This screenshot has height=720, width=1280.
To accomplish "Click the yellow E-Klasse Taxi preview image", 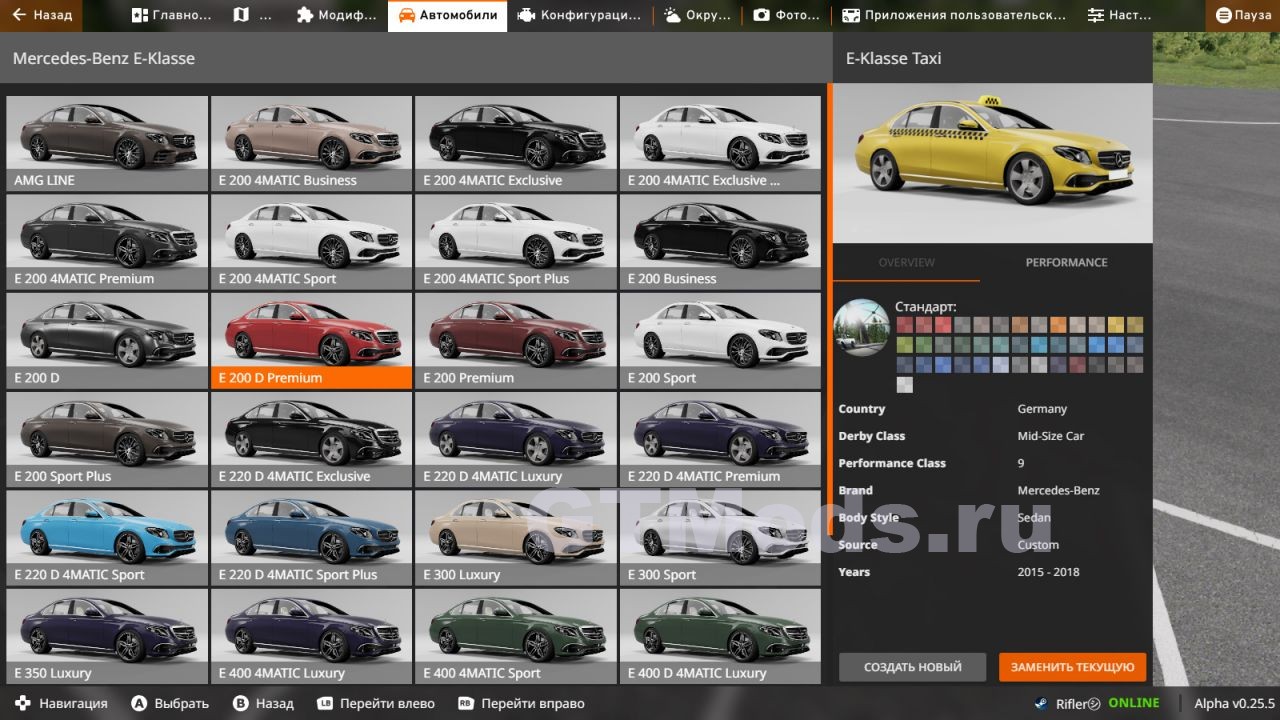I will [992, 163].
